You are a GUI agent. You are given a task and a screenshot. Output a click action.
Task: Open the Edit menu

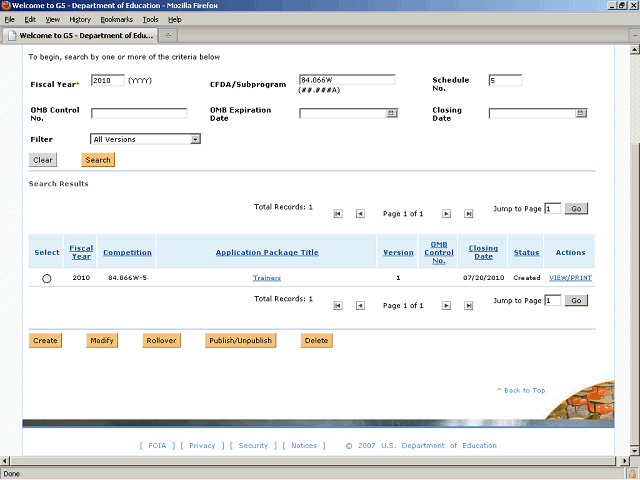(30, 20)
